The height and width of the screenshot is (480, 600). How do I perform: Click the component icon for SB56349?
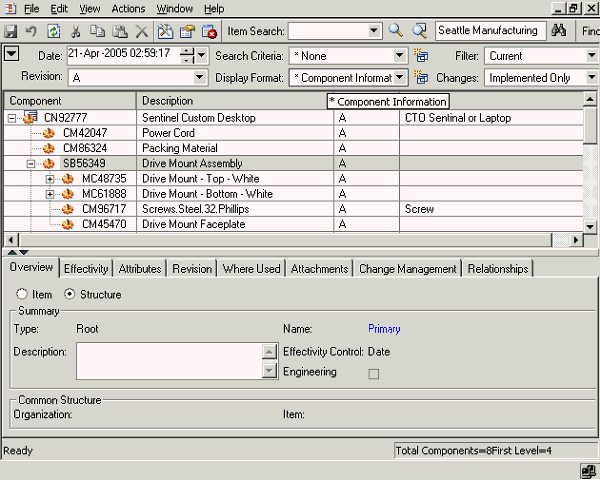[x=49, y=163]
